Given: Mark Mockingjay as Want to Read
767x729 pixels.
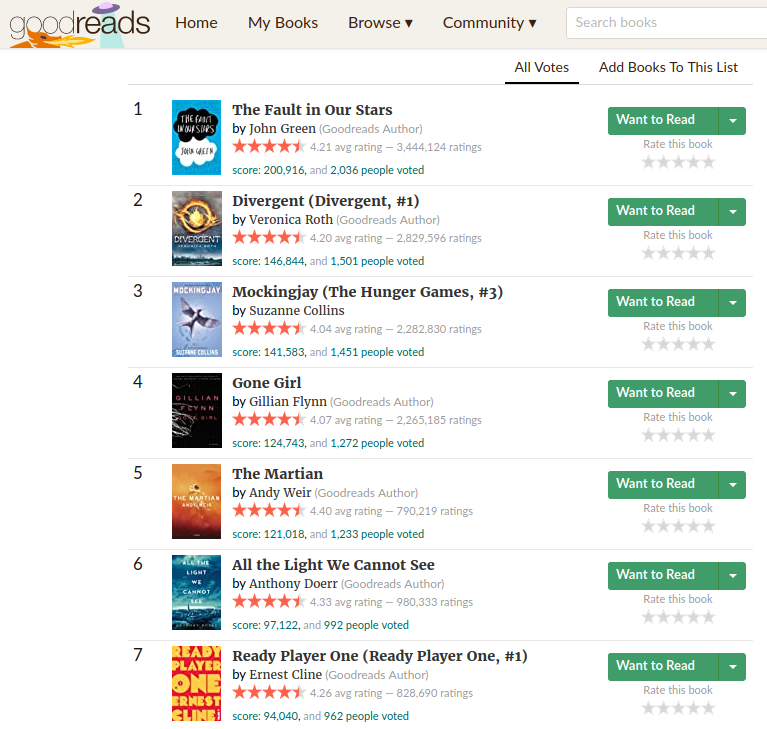Looking at the screenshot, I should tap(663, 302).
